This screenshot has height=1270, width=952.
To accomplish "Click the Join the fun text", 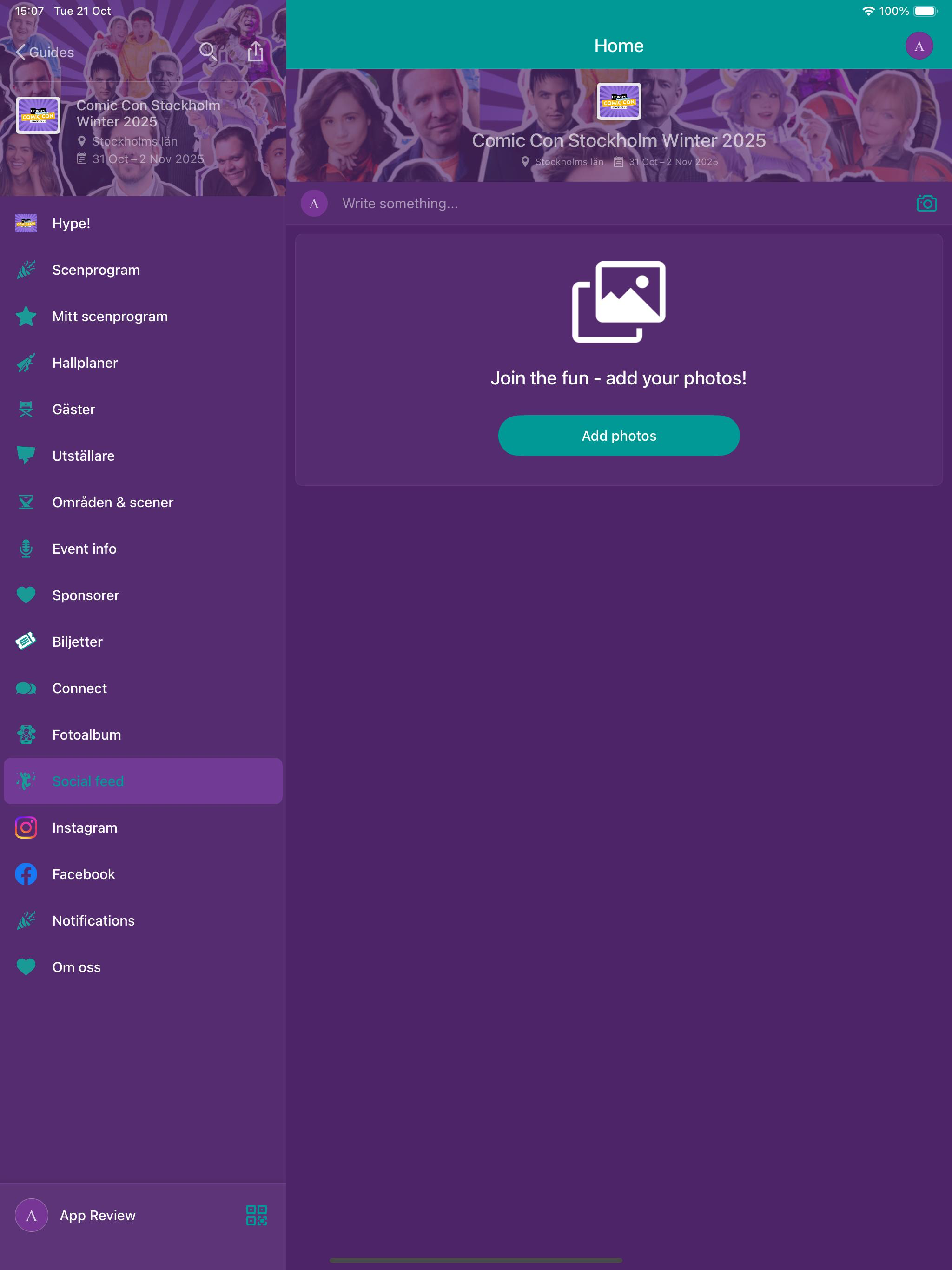I will (x=618, y=378).
